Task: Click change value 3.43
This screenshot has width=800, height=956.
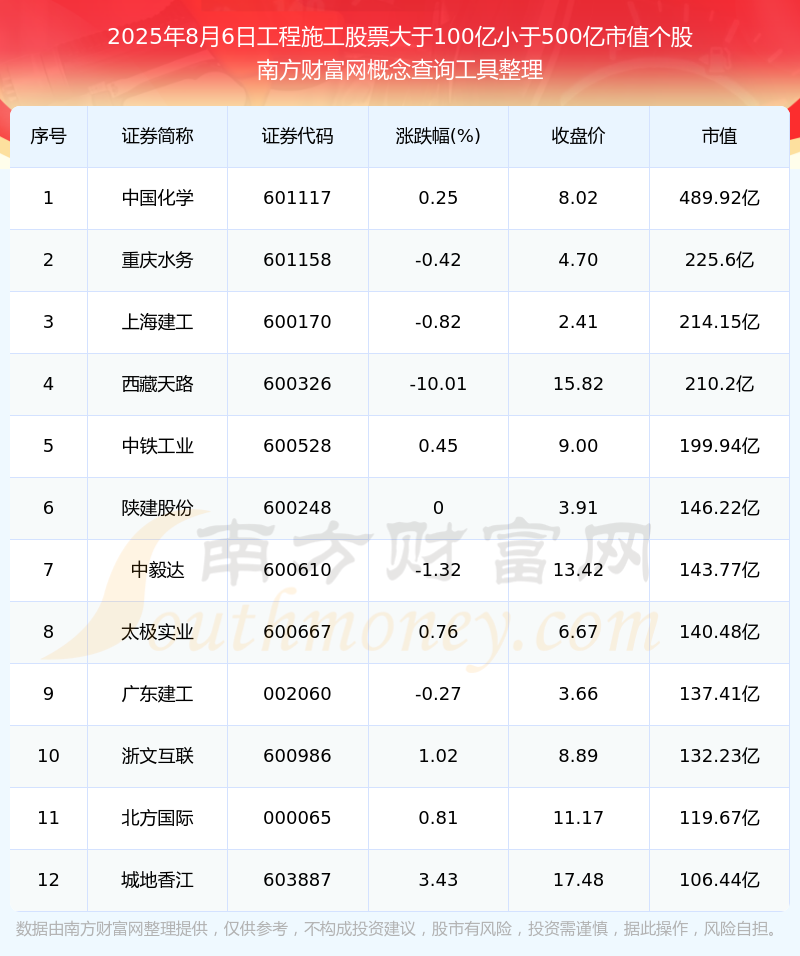Action: (438, 880)
